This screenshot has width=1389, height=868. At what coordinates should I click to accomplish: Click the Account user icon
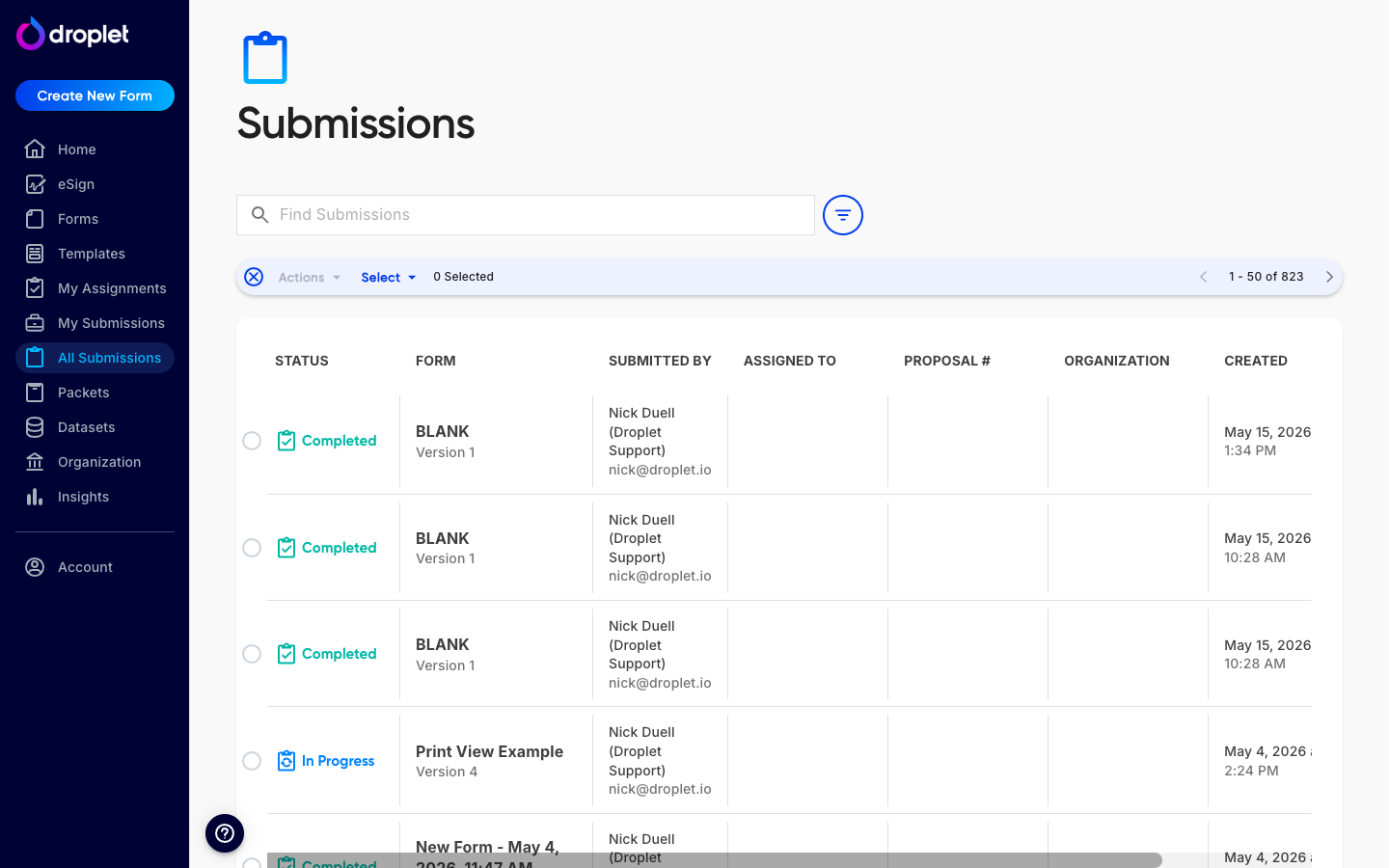35,567
